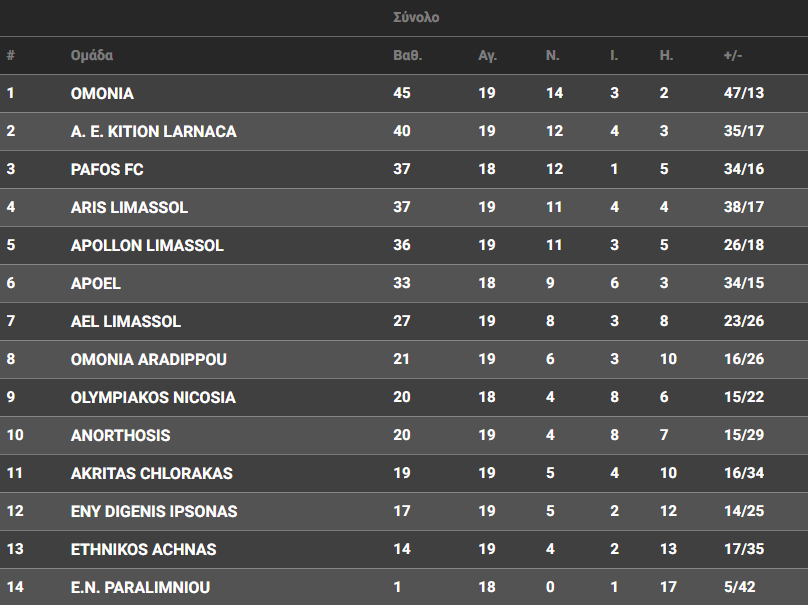Open ARIS LIMASSOL team link
808x605 pixels.
(x=129, y=207)
